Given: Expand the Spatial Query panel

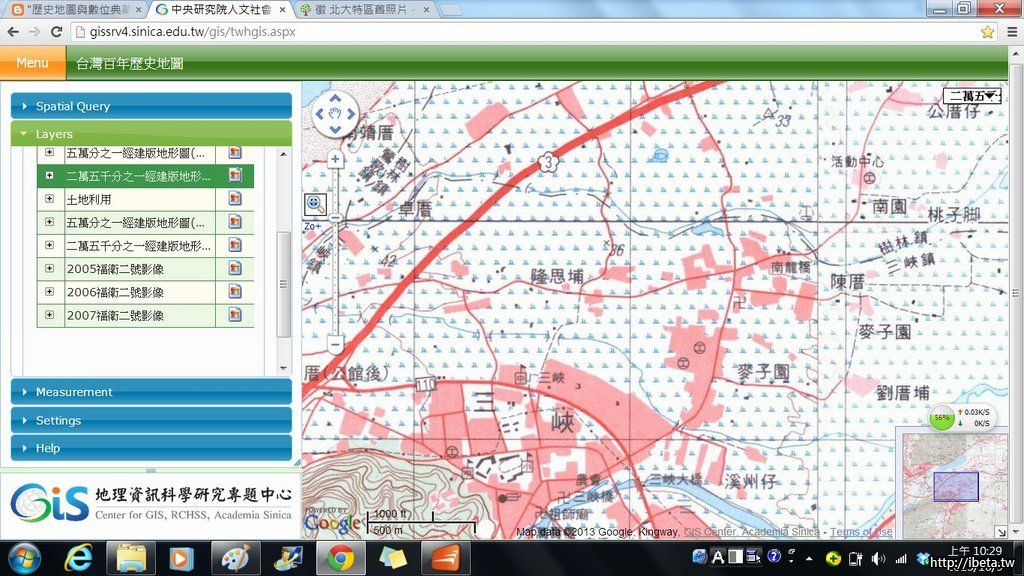Looking at the screenshot, I should 150,106.
